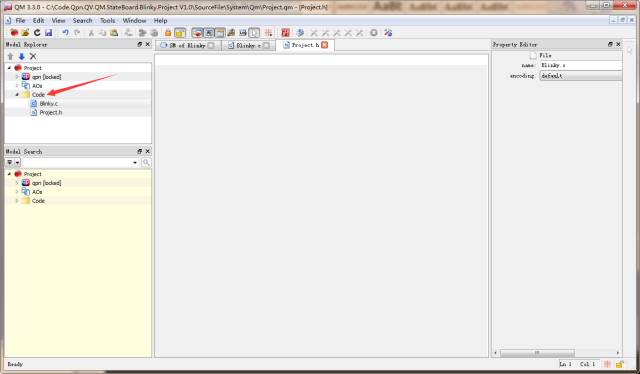Close the Model Search panel
Image resolution: width=640 pixels, height=374 pixels.
148,151
